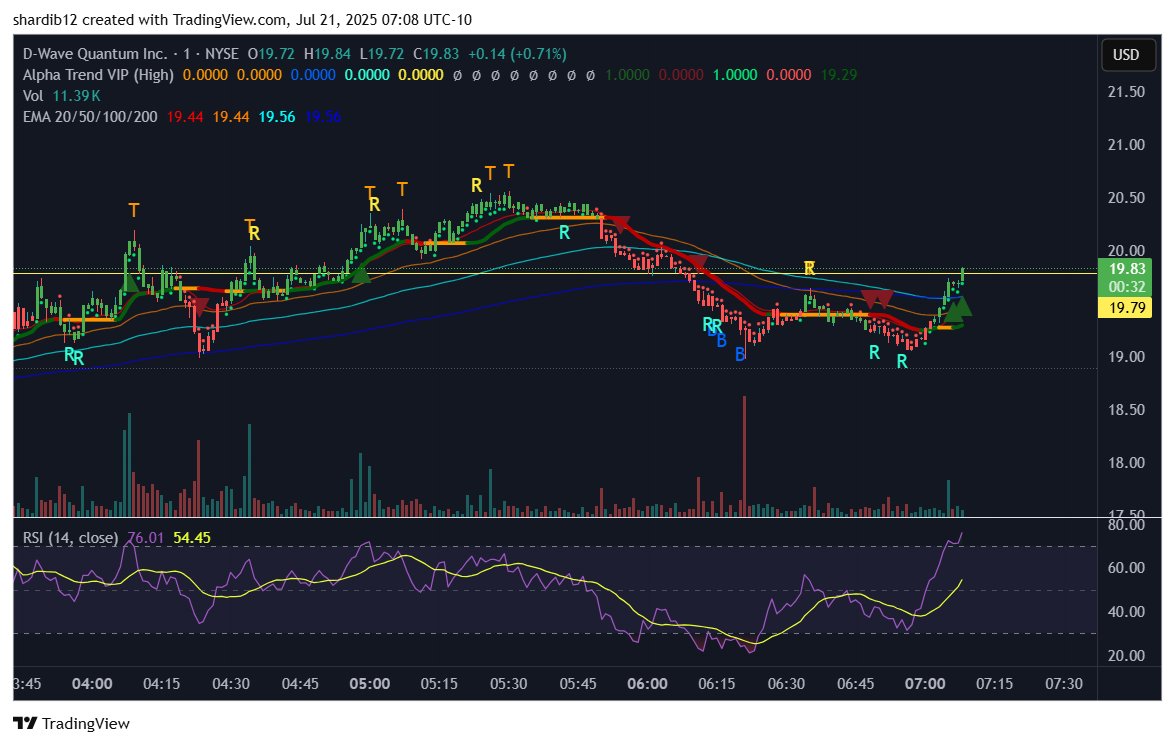Click the open price O19.72
Screen dimensions: 1175x745
[x=271, y=54]
